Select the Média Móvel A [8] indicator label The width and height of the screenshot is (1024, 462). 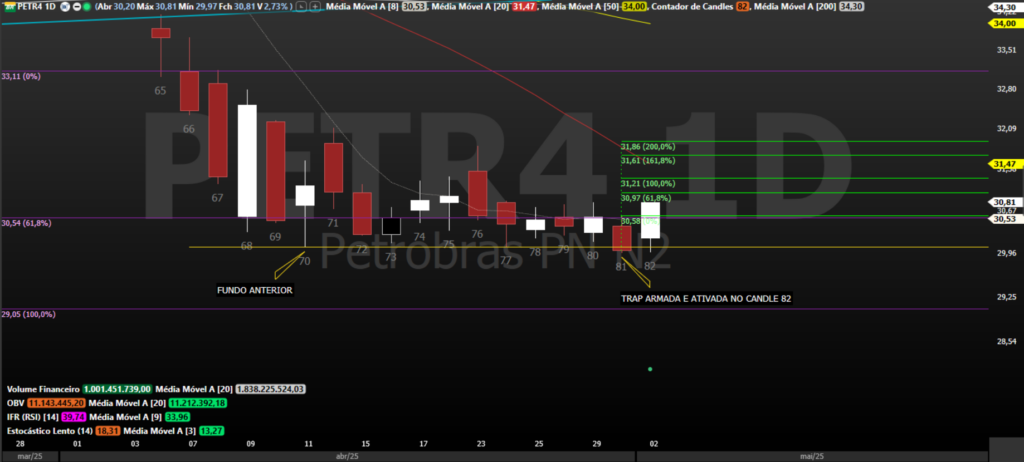pos(362,7)
